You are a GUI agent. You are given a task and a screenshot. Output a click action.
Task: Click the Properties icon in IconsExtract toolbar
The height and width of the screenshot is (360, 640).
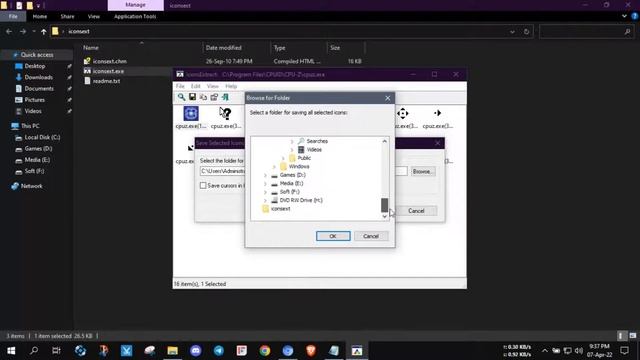pyautogui.click(x=214, y=97)
